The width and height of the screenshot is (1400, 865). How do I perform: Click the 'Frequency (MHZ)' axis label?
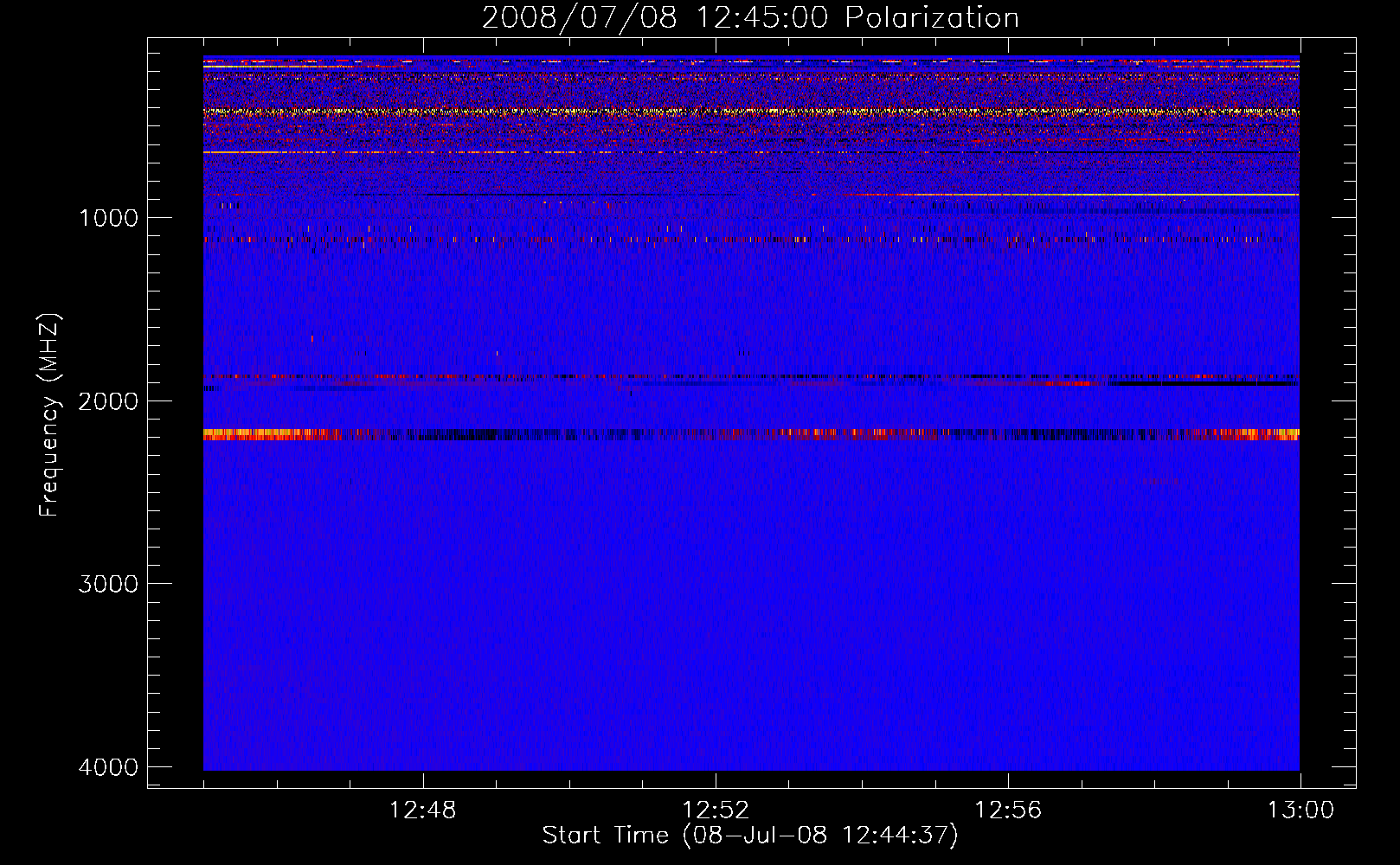pyautogui.click(x=49, y=415)
